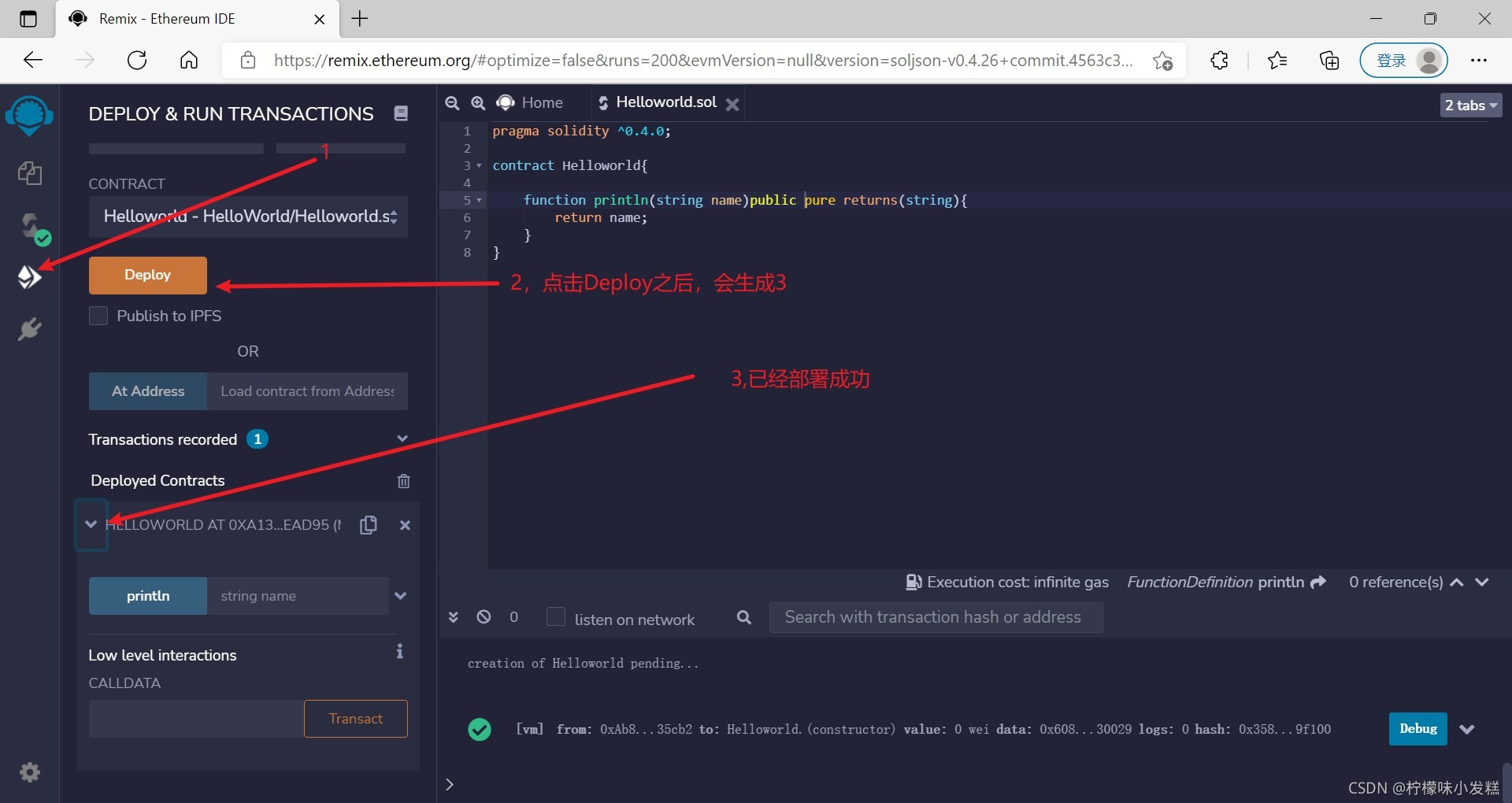Screen dimensions: 1512x803
Task: Open the File explorers sidebar icon
Action: 30,172
